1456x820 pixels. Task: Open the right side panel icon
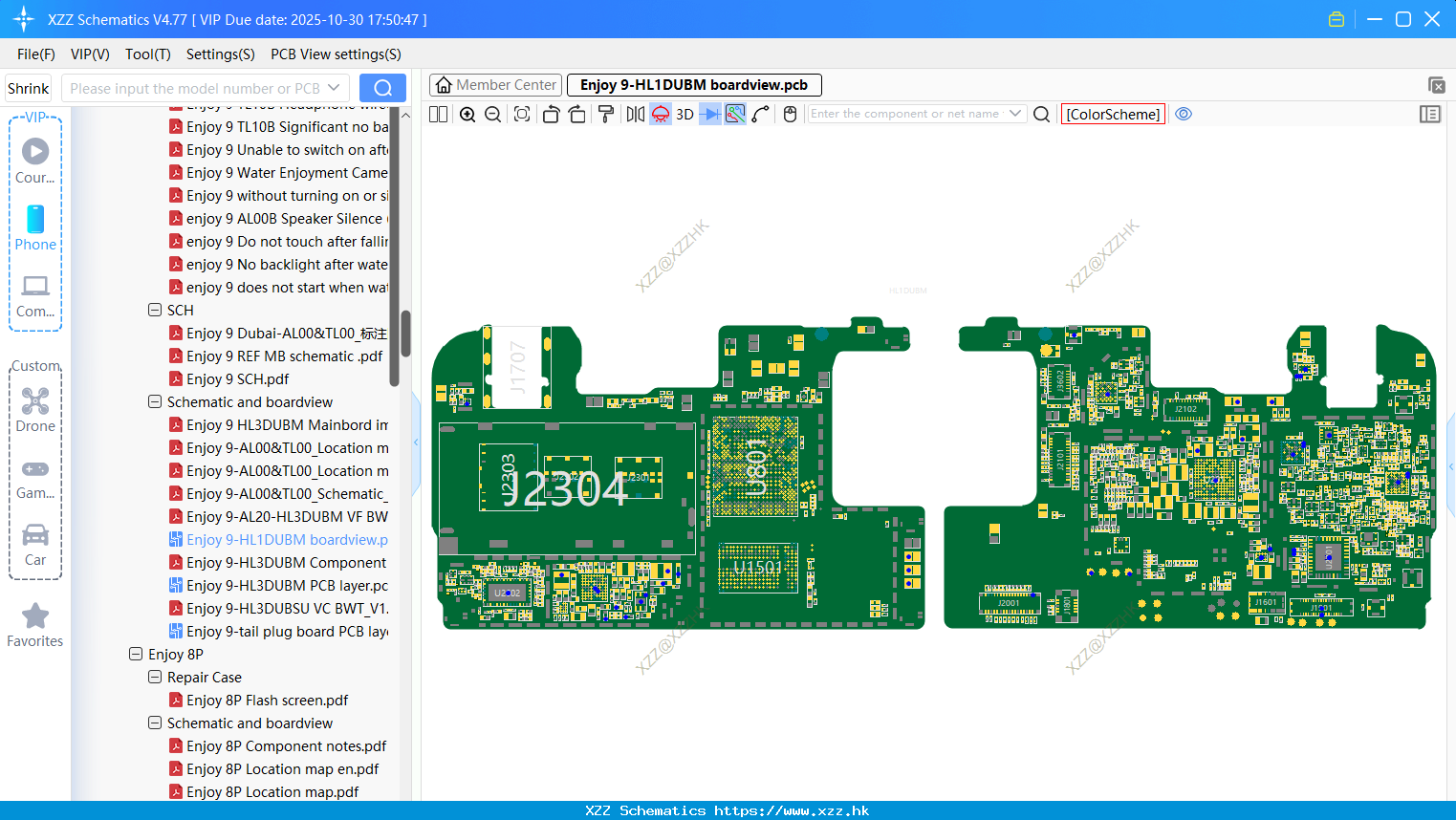[x=1430, y=115]
